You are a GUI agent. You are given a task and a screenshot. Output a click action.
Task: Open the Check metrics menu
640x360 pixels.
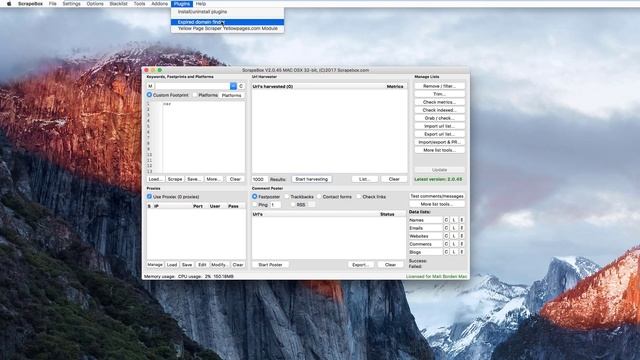pyautogui.click(x=439, y=102)
